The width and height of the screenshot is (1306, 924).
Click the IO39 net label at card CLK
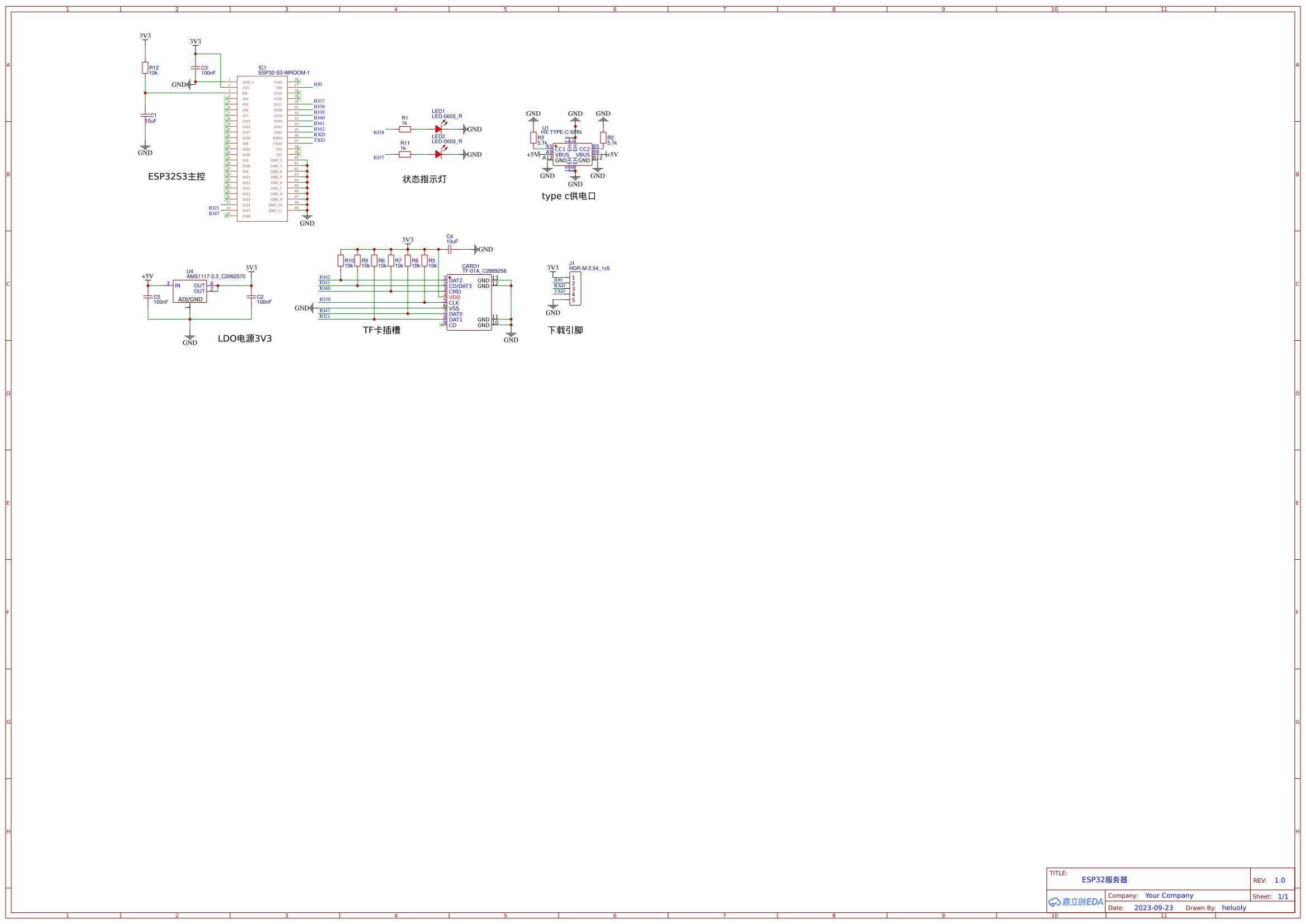coord(325,300)
